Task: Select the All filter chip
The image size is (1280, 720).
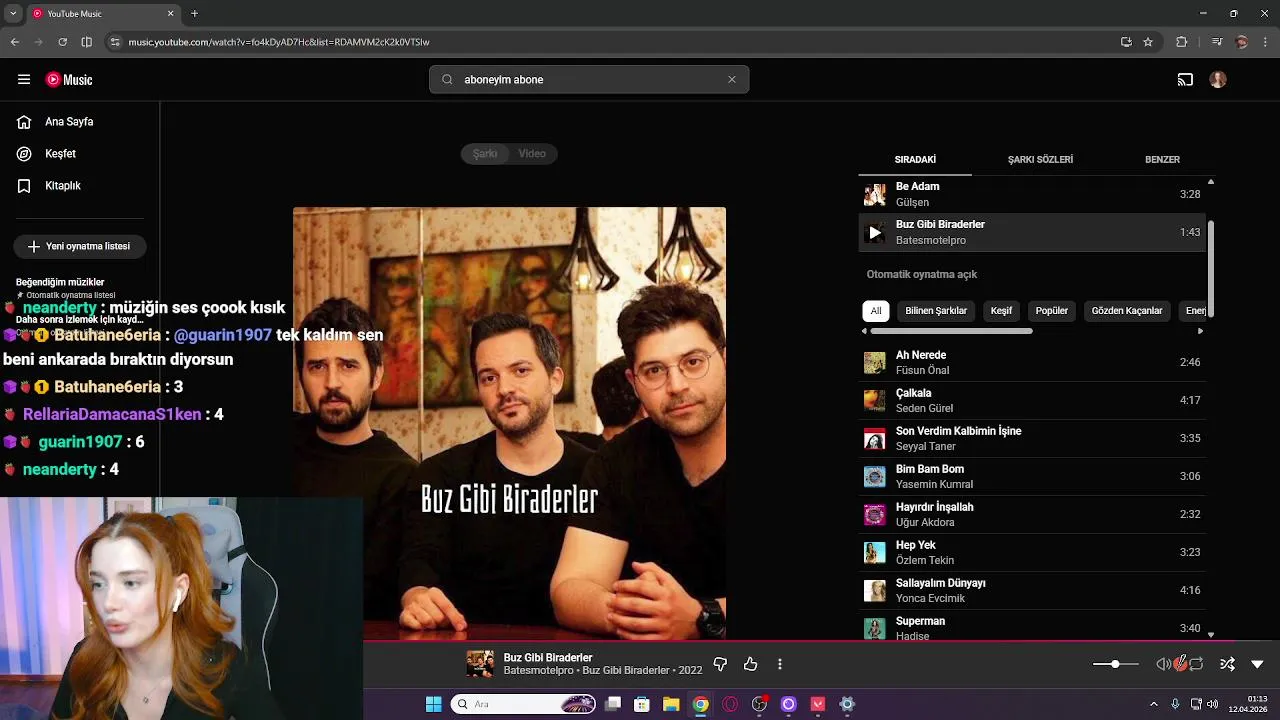Action: tap(876, 311)
